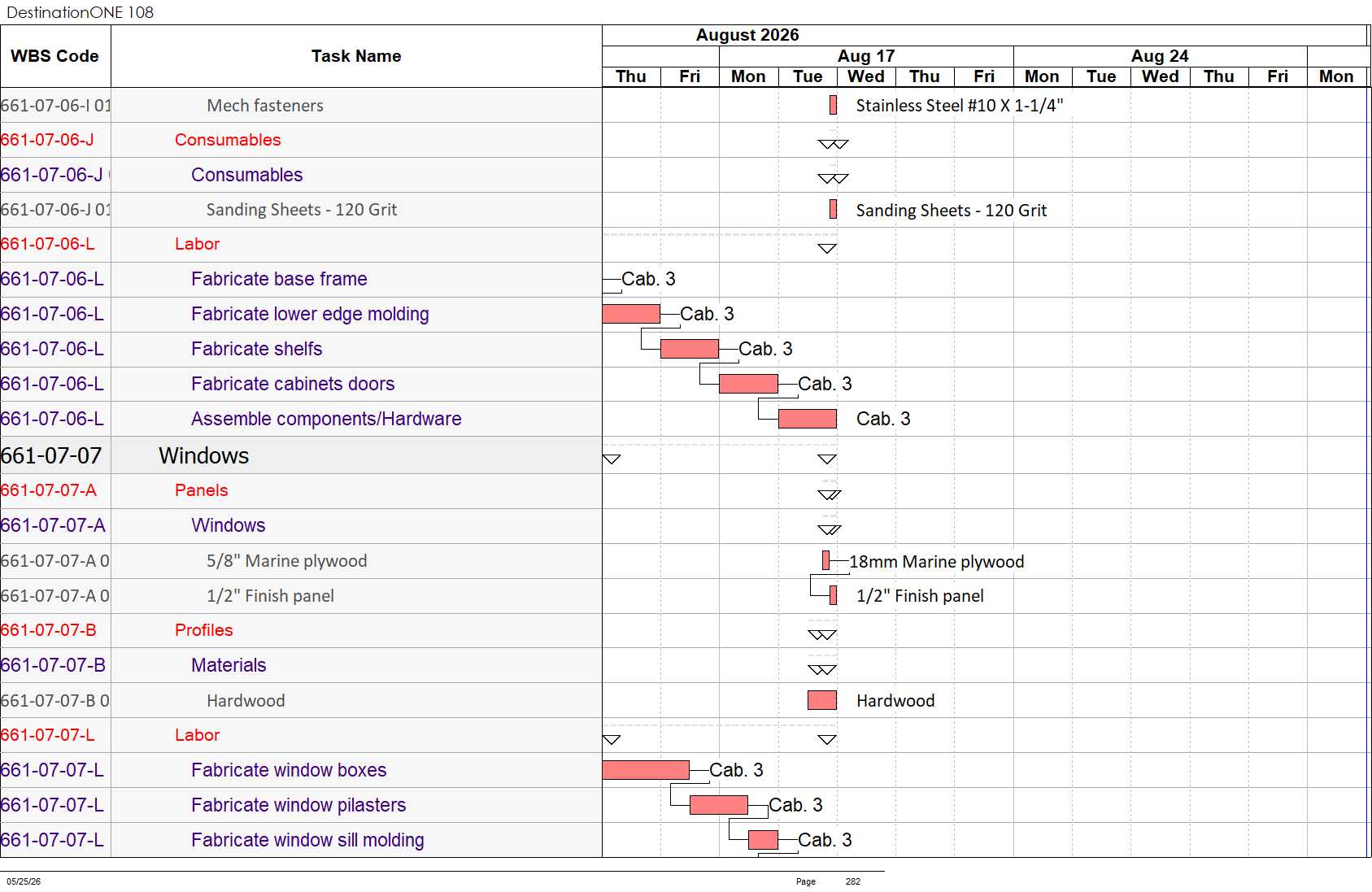Click the Fabricate shelfs task bar
The image size is (1372, 892).
690,349
